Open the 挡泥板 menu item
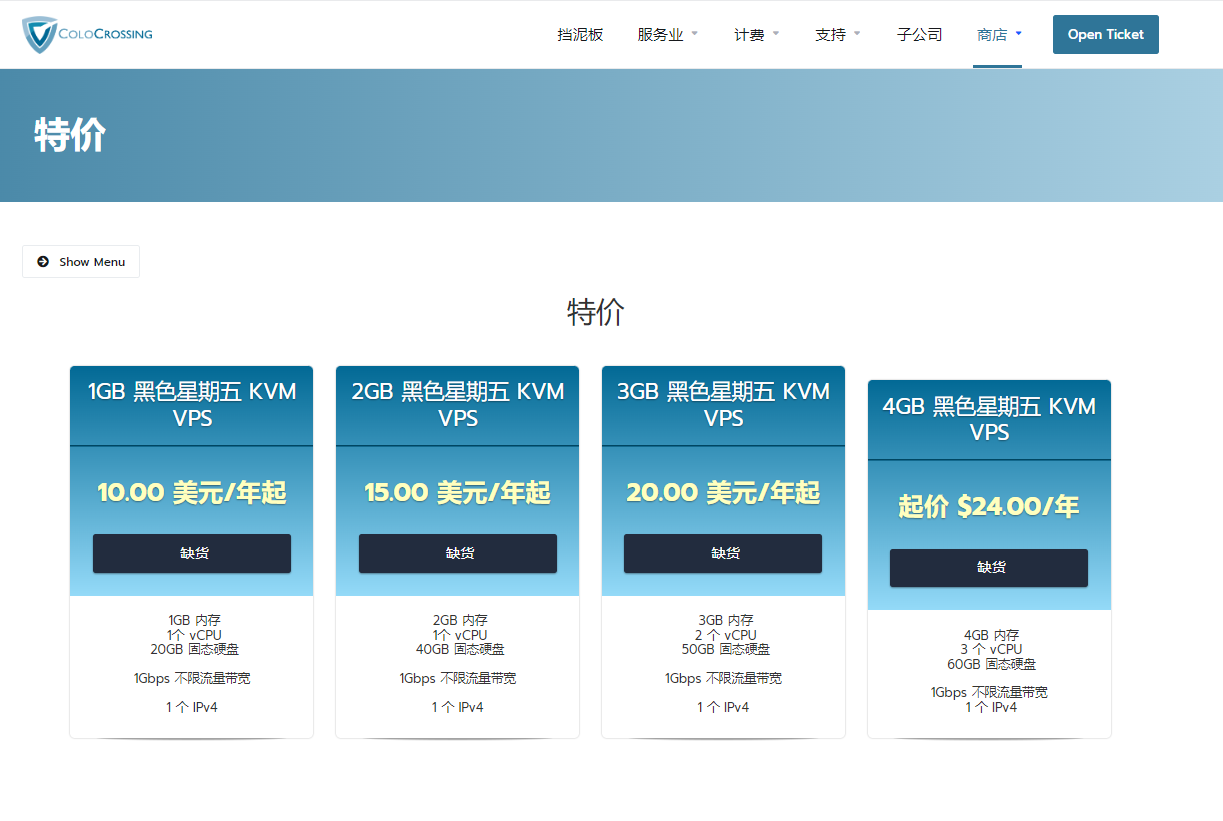The height and width of the screenshot is (821, 1223). 580,35
